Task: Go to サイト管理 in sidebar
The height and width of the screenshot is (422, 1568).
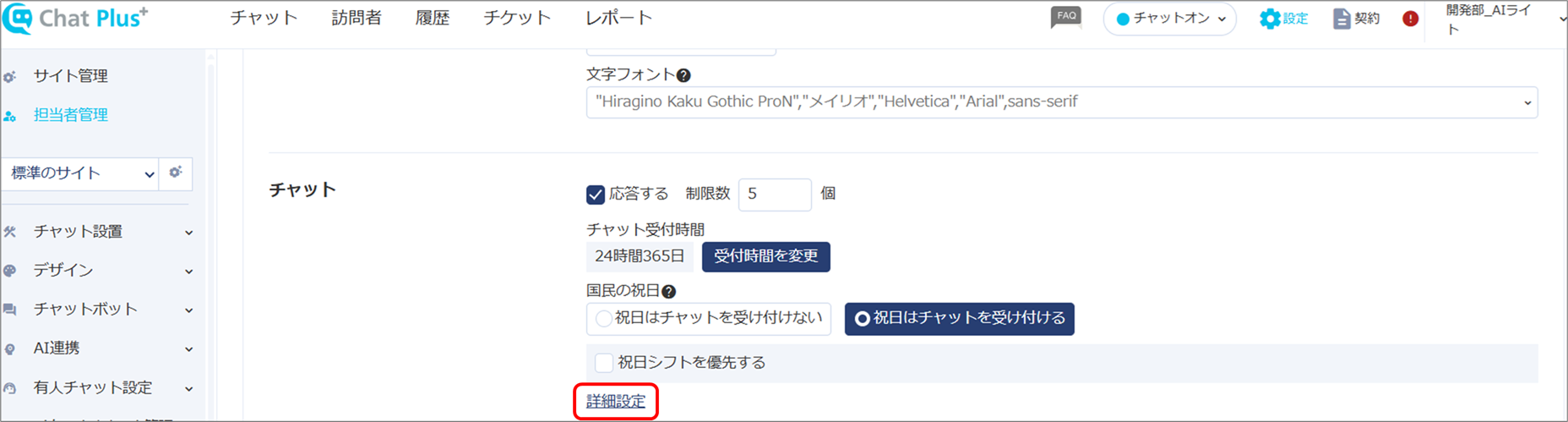Action: [71, 76]
